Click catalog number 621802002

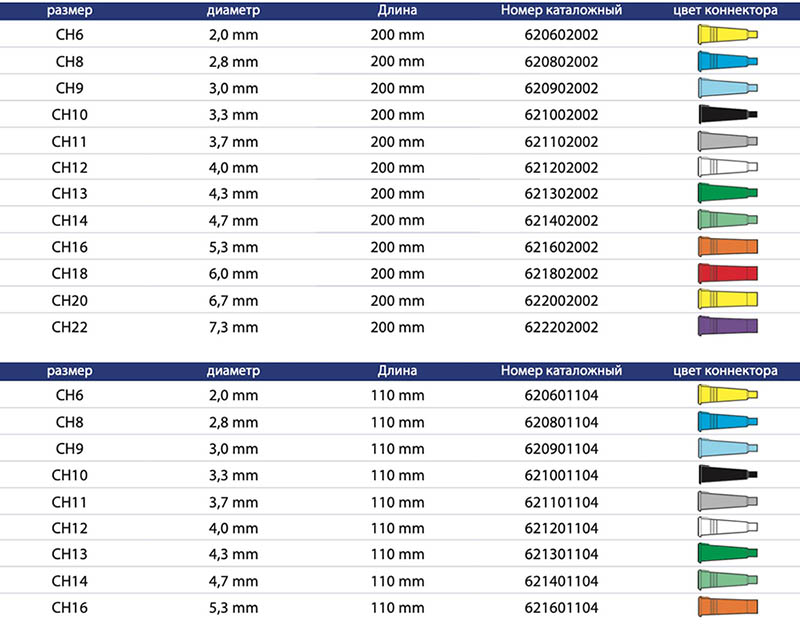tap(561, 273)
